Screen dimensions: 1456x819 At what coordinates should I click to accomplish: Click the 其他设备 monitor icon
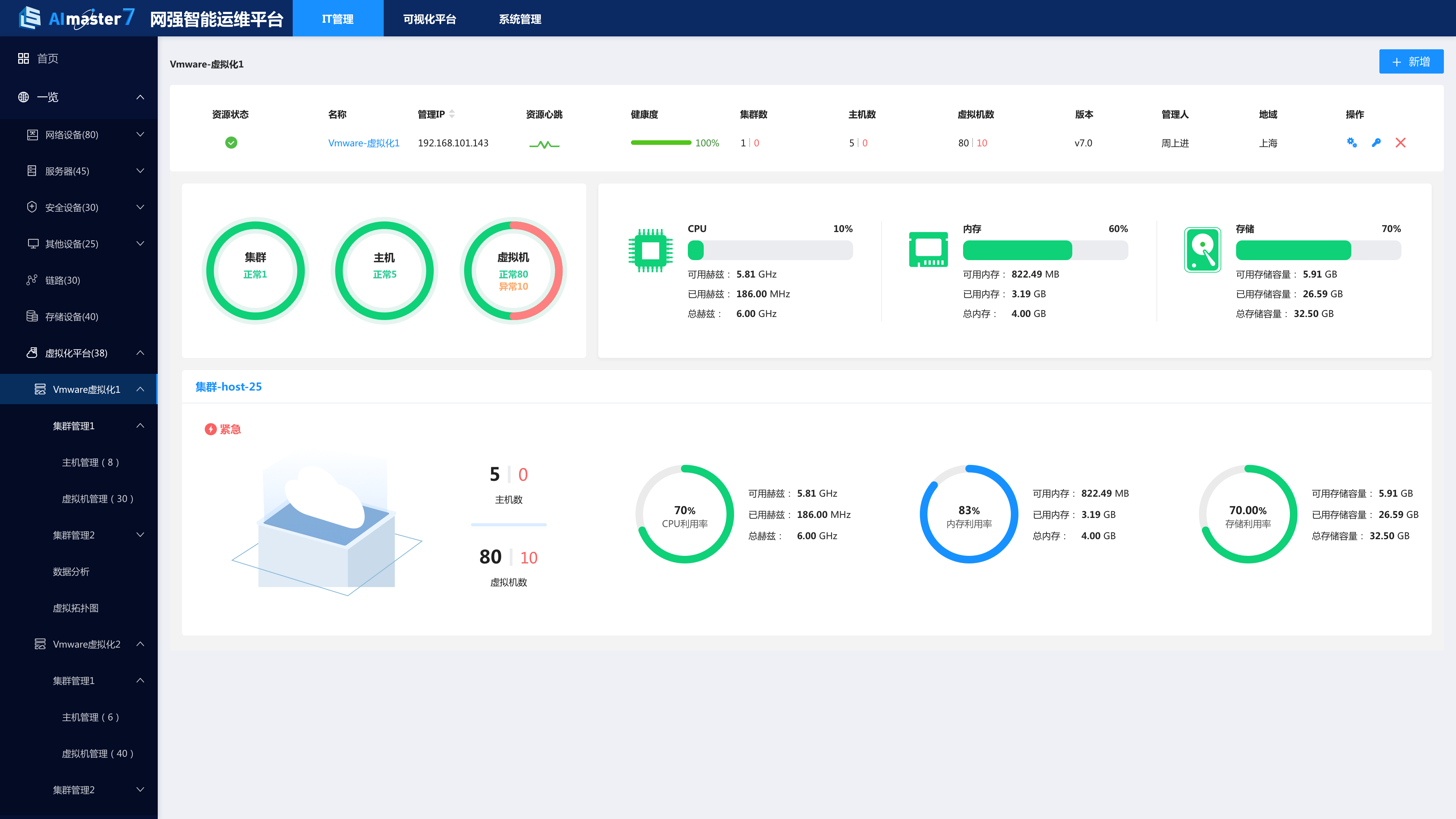point(33,243)
